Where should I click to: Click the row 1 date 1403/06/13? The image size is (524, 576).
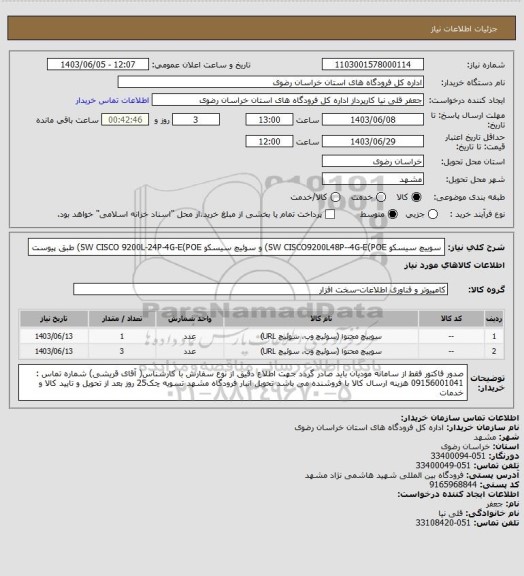(54, 336)
